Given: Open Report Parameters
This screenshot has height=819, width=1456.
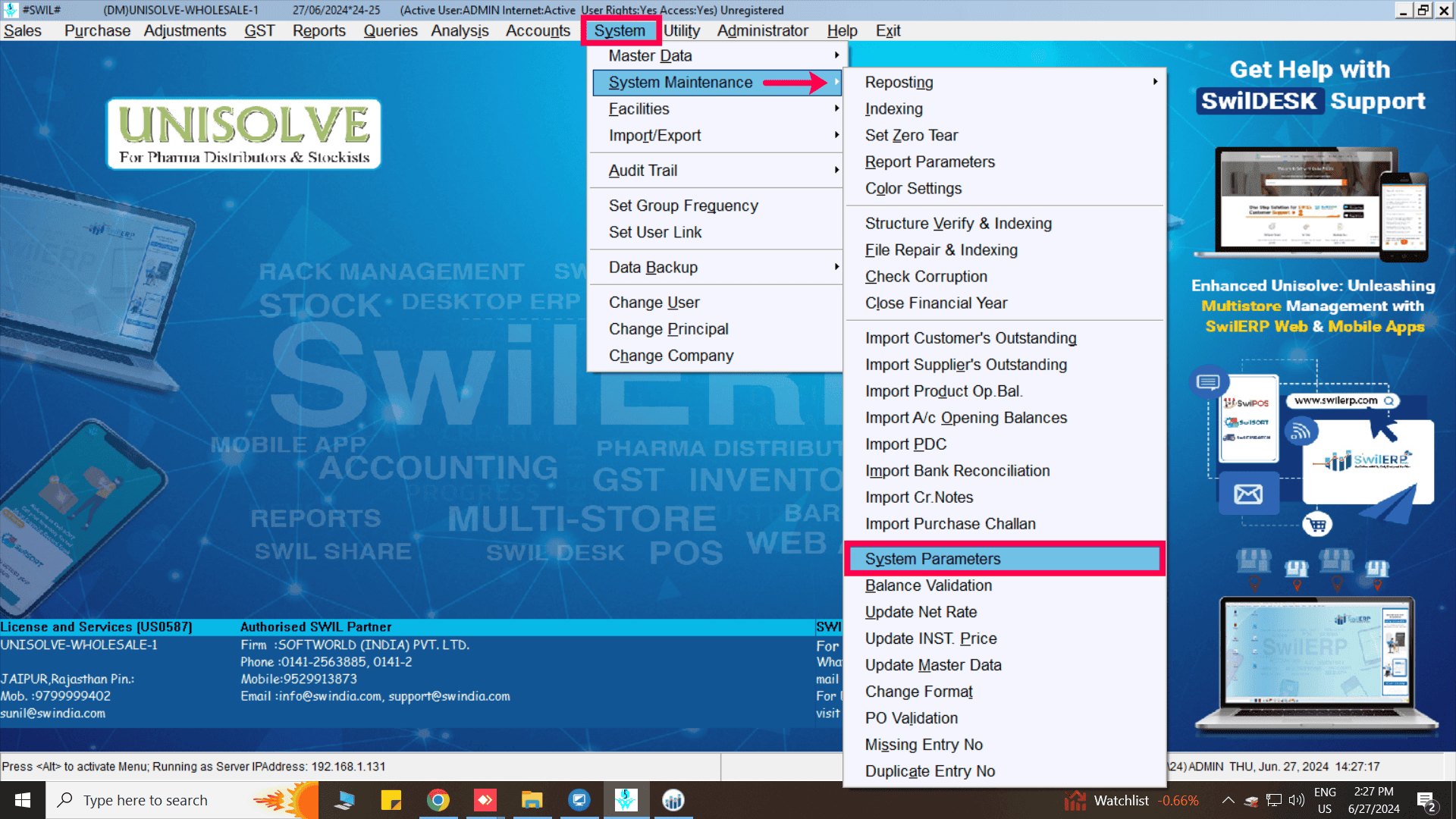Looking at the screenshot, I should click(x=1005, y=162).
